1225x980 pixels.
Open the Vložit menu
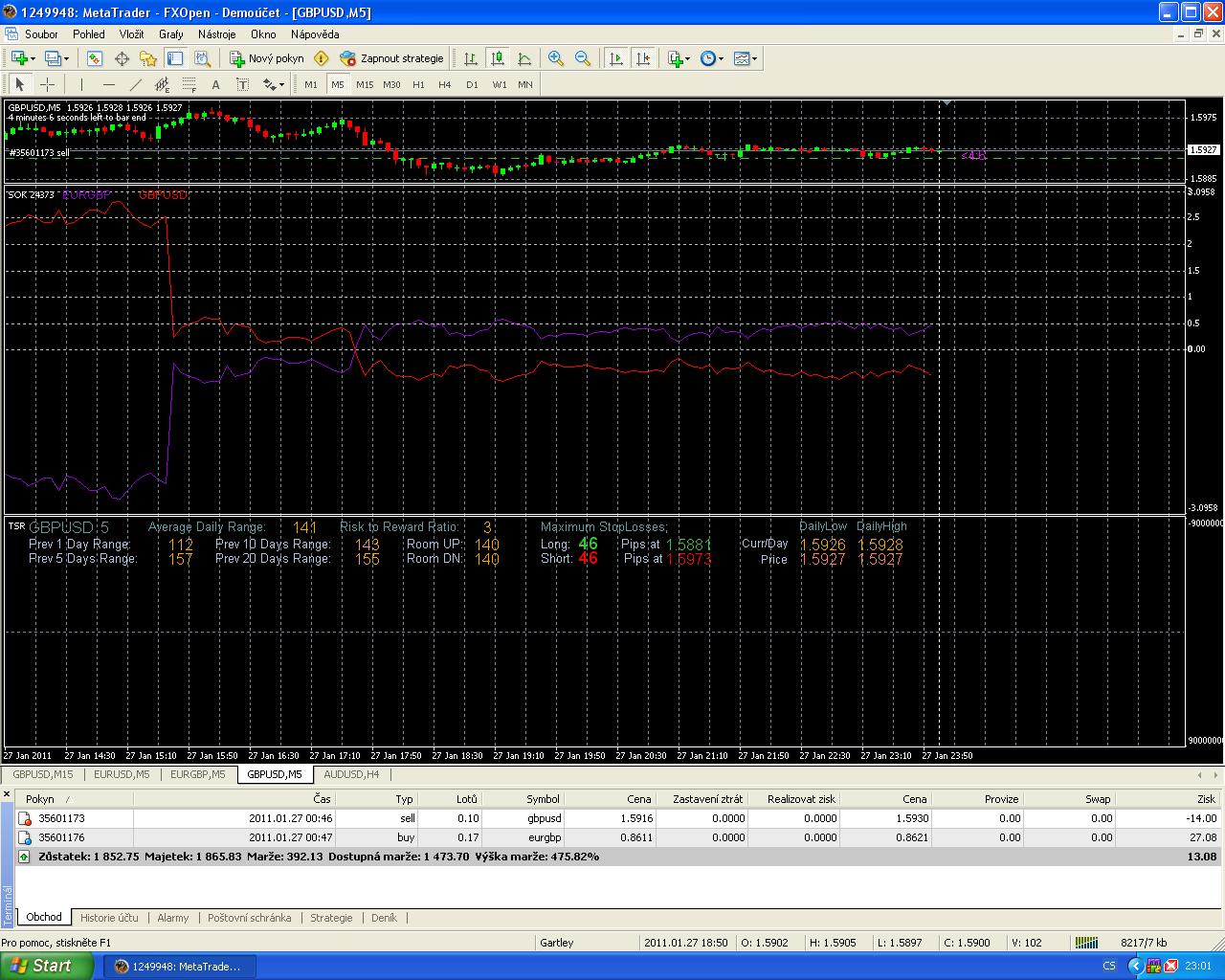[x=131, y=33]
